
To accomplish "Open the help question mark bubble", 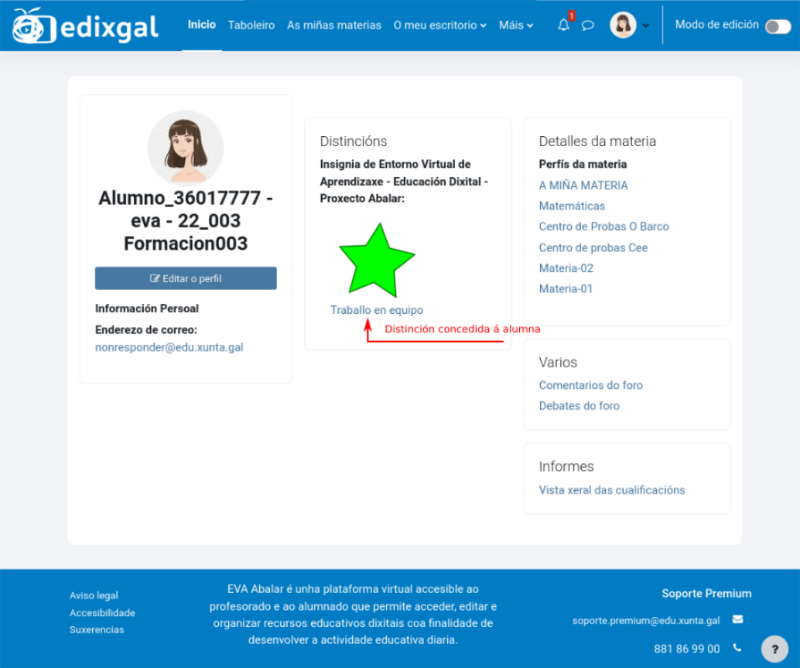I will [774, 649].
